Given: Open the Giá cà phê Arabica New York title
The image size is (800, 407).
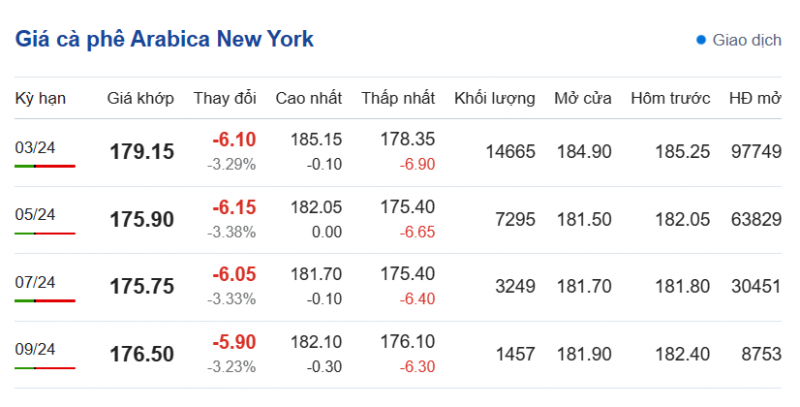Looking at the screenshot, I should [x=164, y=40].
